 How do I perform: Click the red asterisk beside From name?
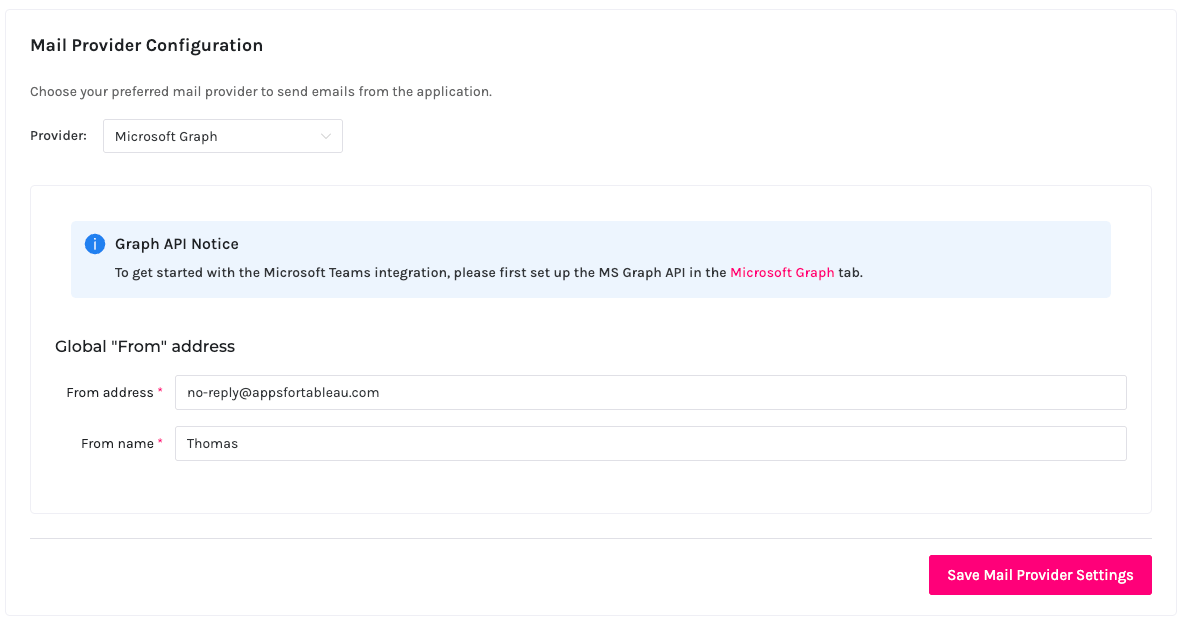(160, 442)
